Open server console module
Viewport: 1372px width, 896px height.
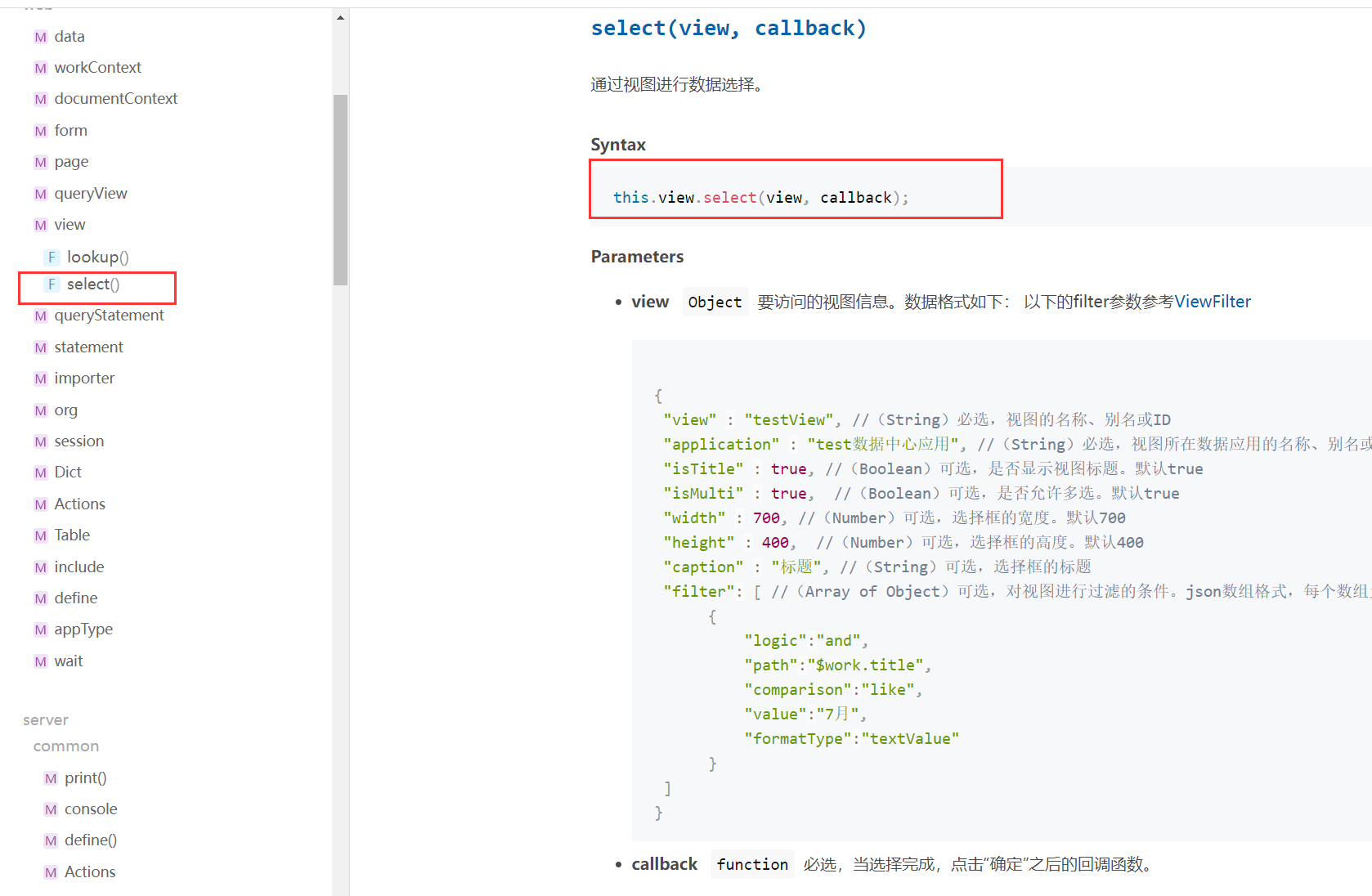pyautogui.click(x=92, y=809)
